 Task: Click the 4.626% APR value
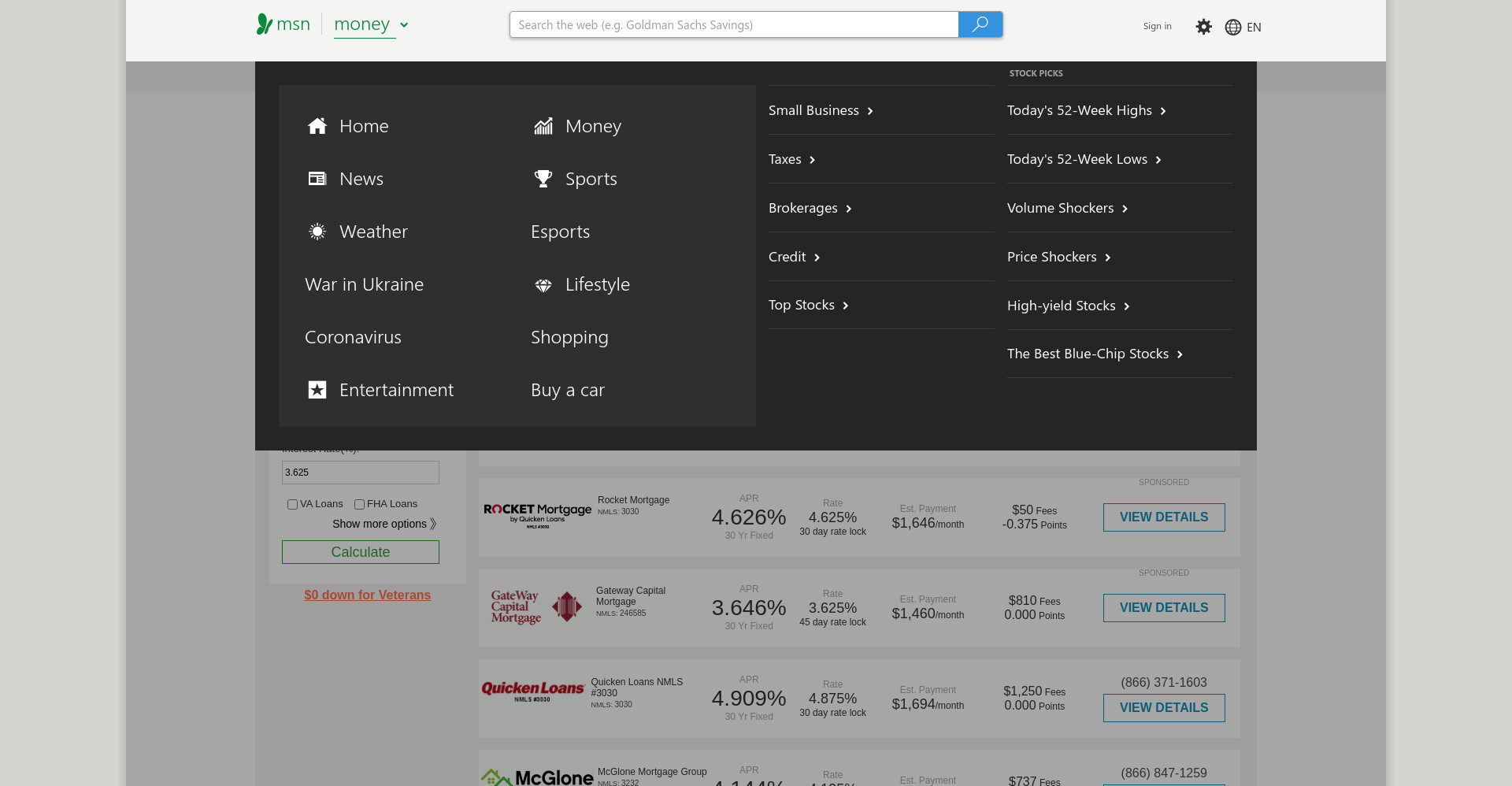coord(749,517)
